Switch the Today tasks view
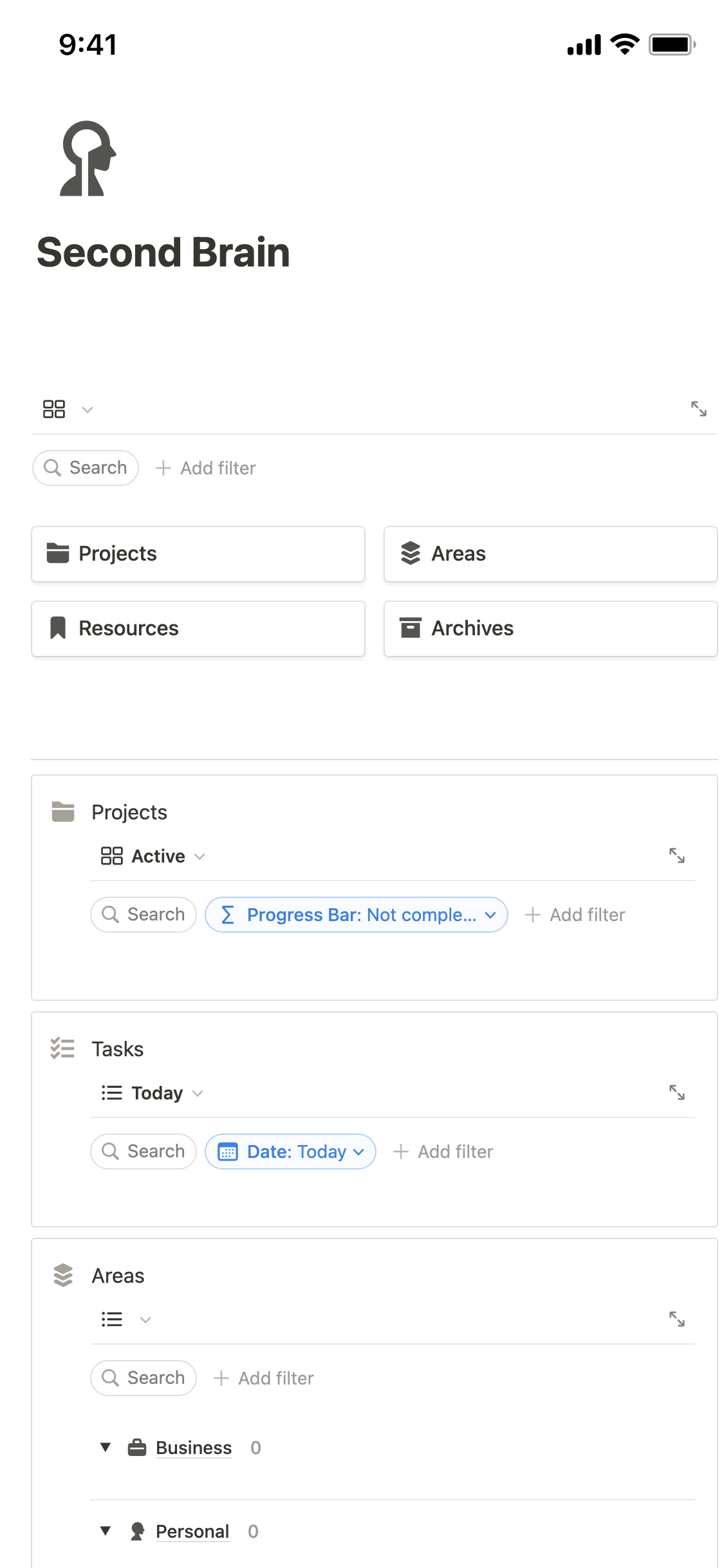This screenshot has height=1568, width=724. point(153,1093)
